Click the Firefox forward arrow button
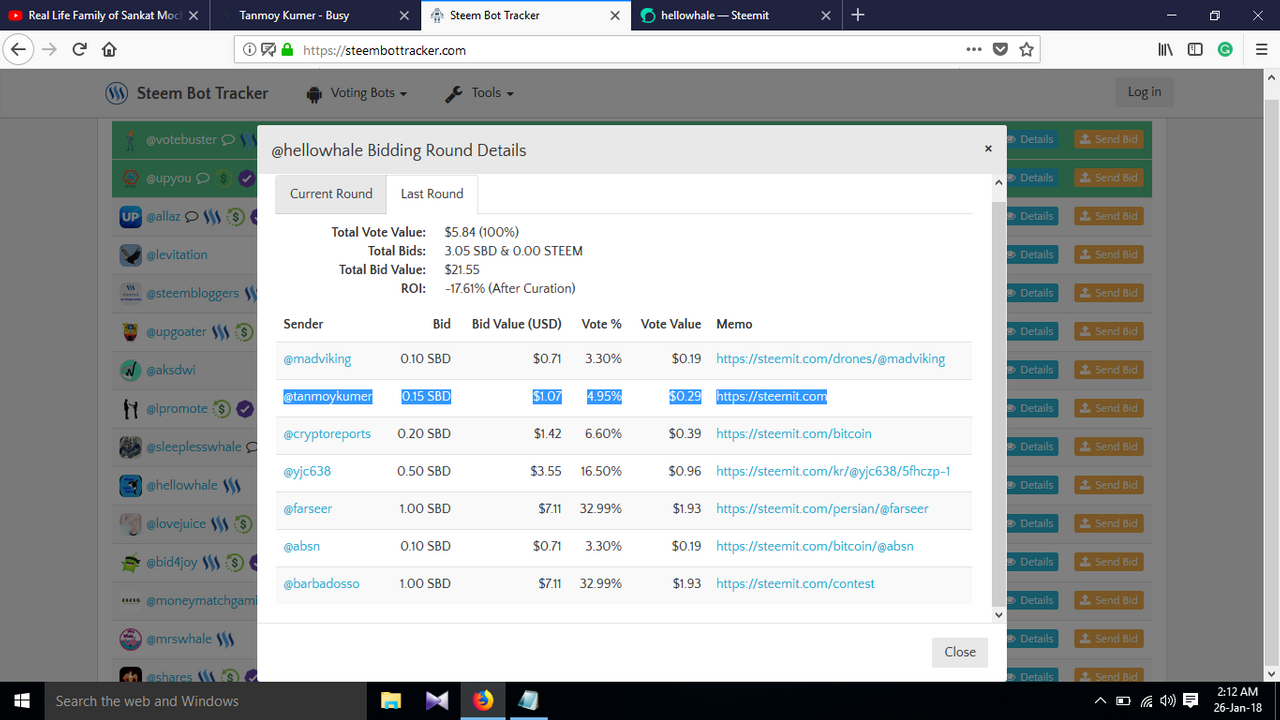 coord(49,49)
